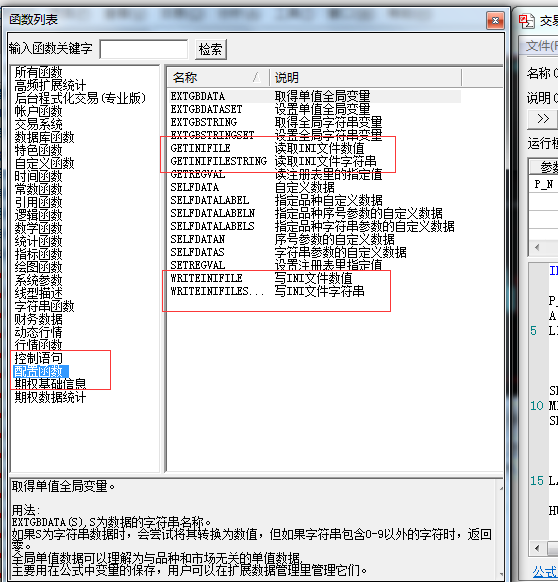
Task: Select 指标函数 category
Action: [x=38, y=254]
